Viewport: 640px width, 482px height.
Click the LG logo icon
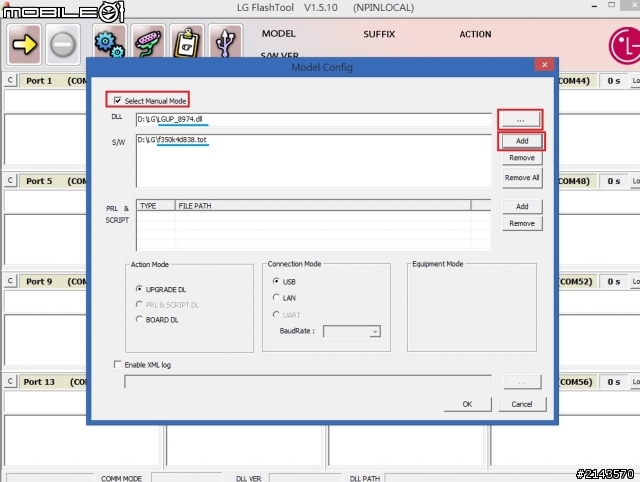tap(624, 46)
